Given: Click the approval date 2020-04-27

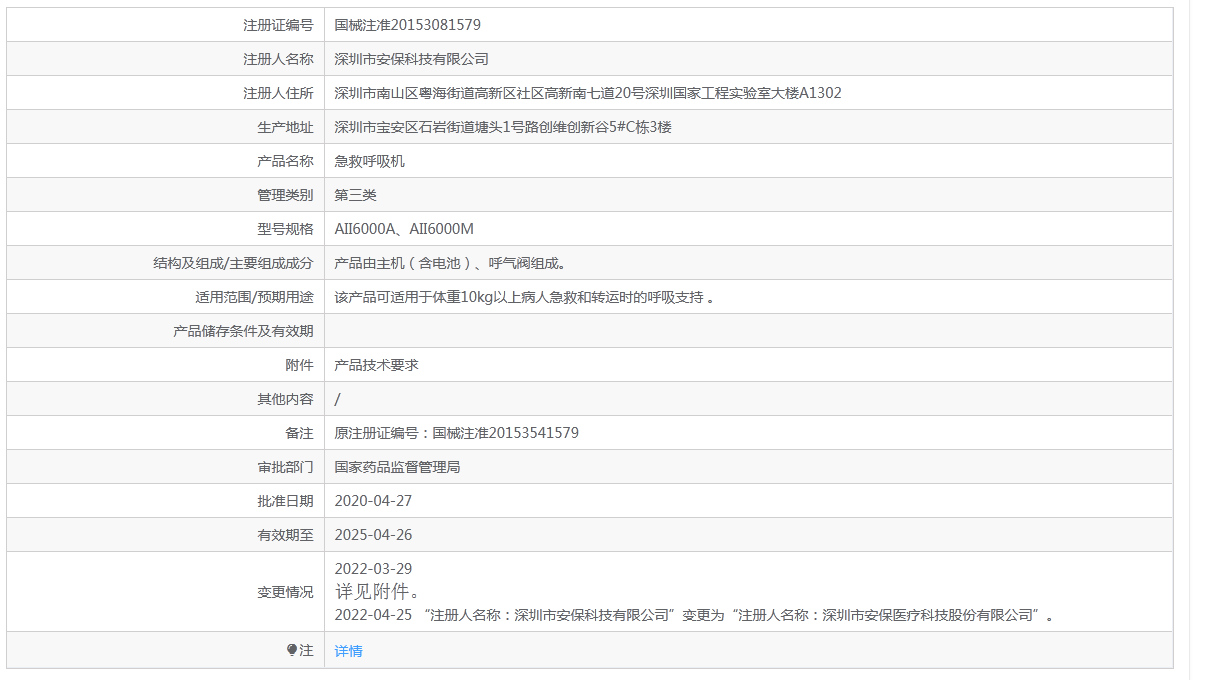Looking at the screenshot, I should [373, 501].
